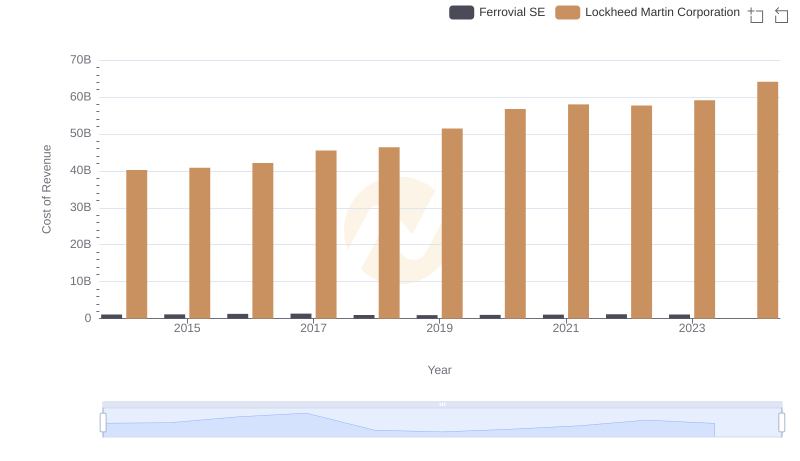Click the Ferrovial SE bar for 2021
Viewport: 800px width, 461px height.
553,316
